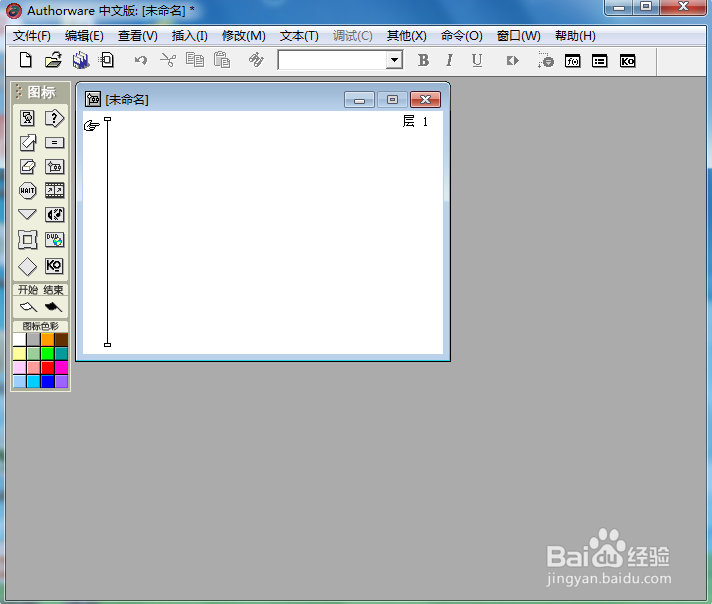Close the [未命名] design window
The height and width of the screenshot is (604, 712).
(x=425, y=99)
